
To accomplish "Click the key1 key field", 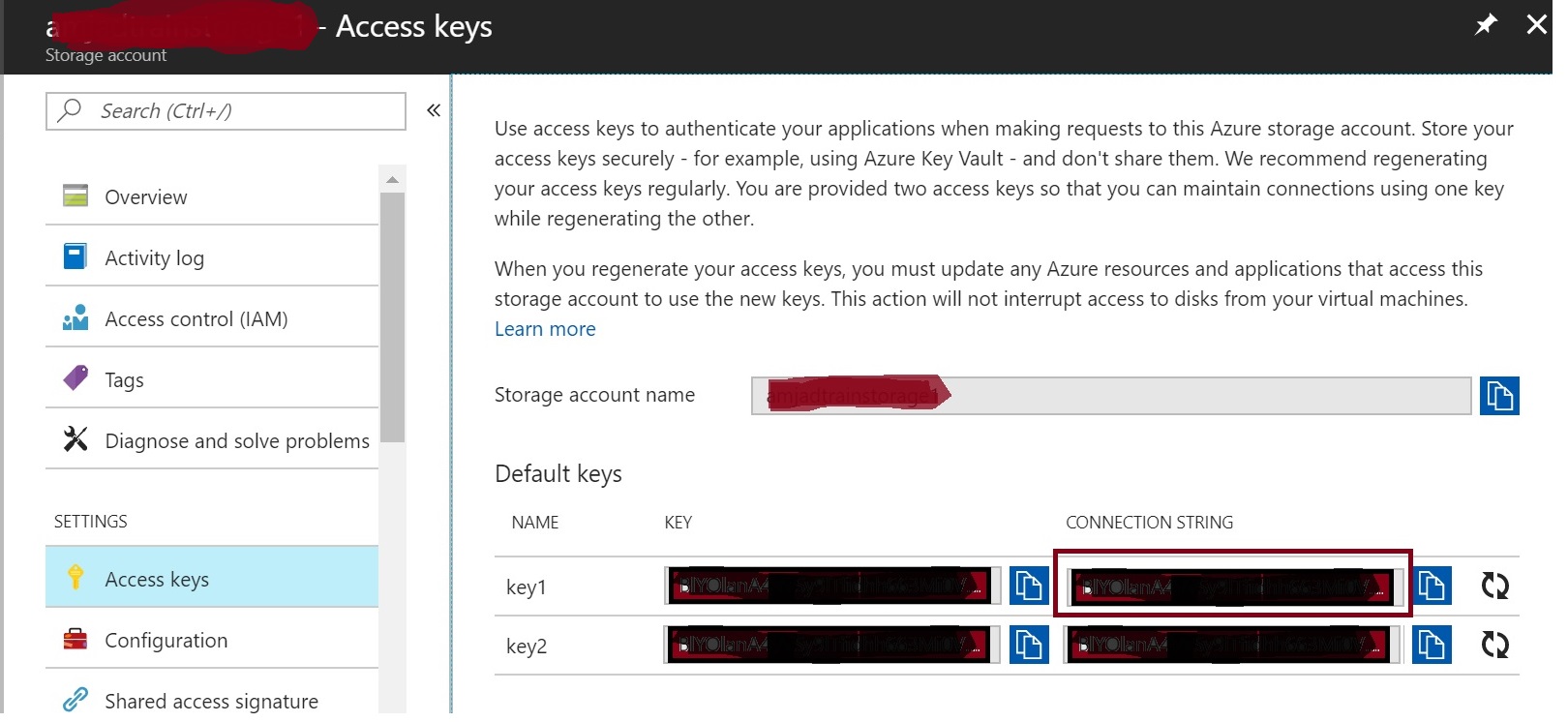I will pyautogui.click(x=832, y=587).
